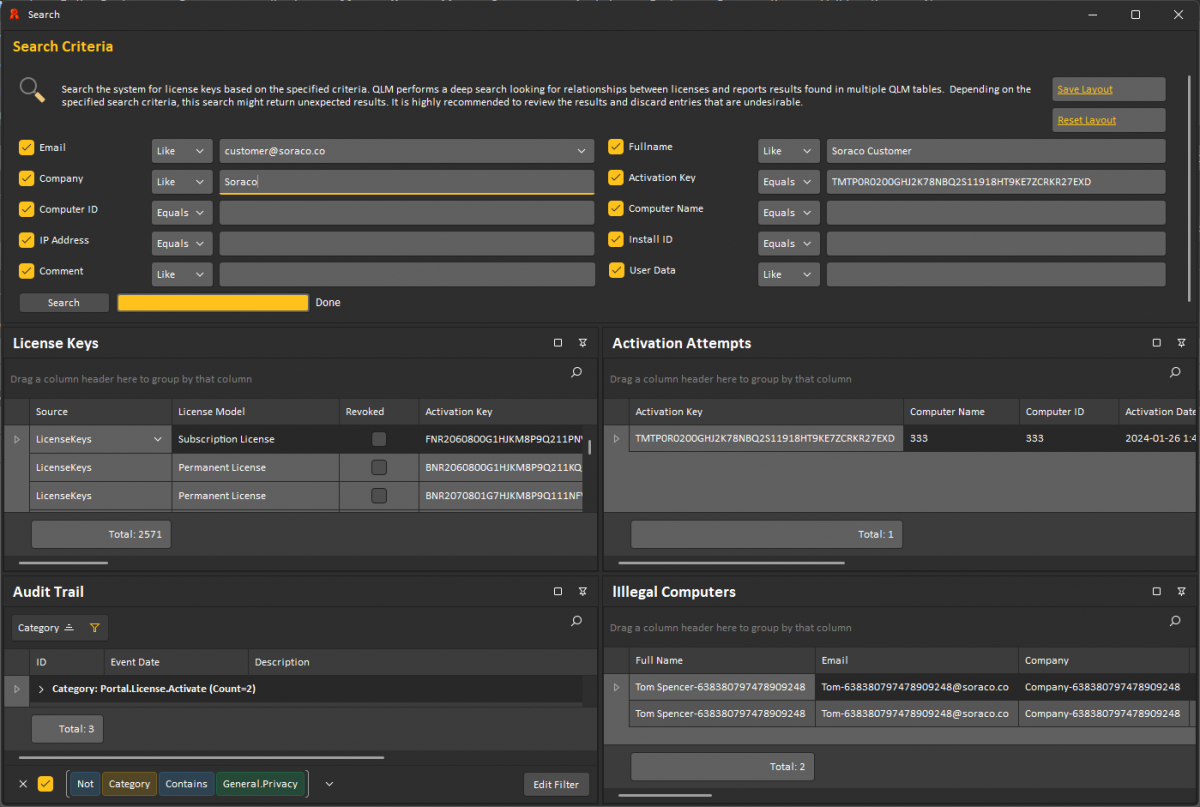Open search in the Illegal Computers grid
The image size is (1200, 807).
(1175, 621)
